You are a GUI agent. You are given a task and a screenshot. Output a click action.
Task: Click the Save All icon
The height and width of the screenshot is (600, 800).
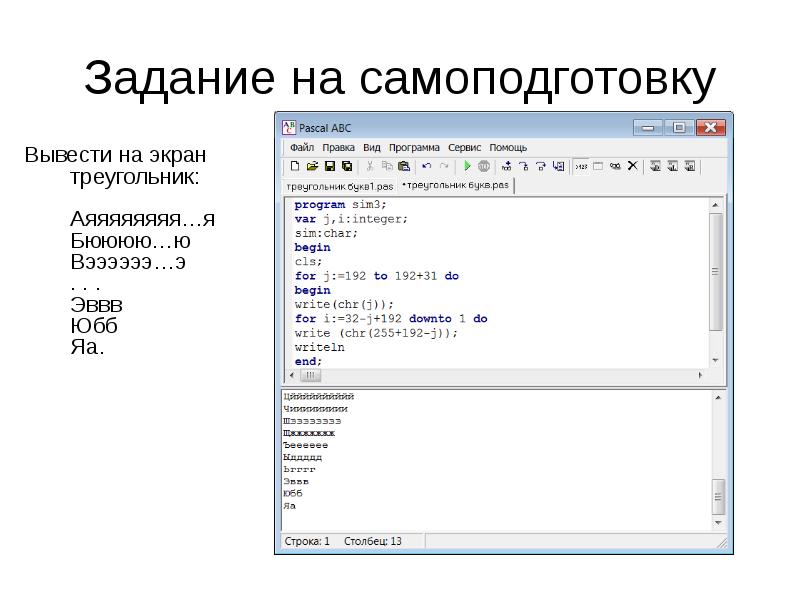pos(346,166)
